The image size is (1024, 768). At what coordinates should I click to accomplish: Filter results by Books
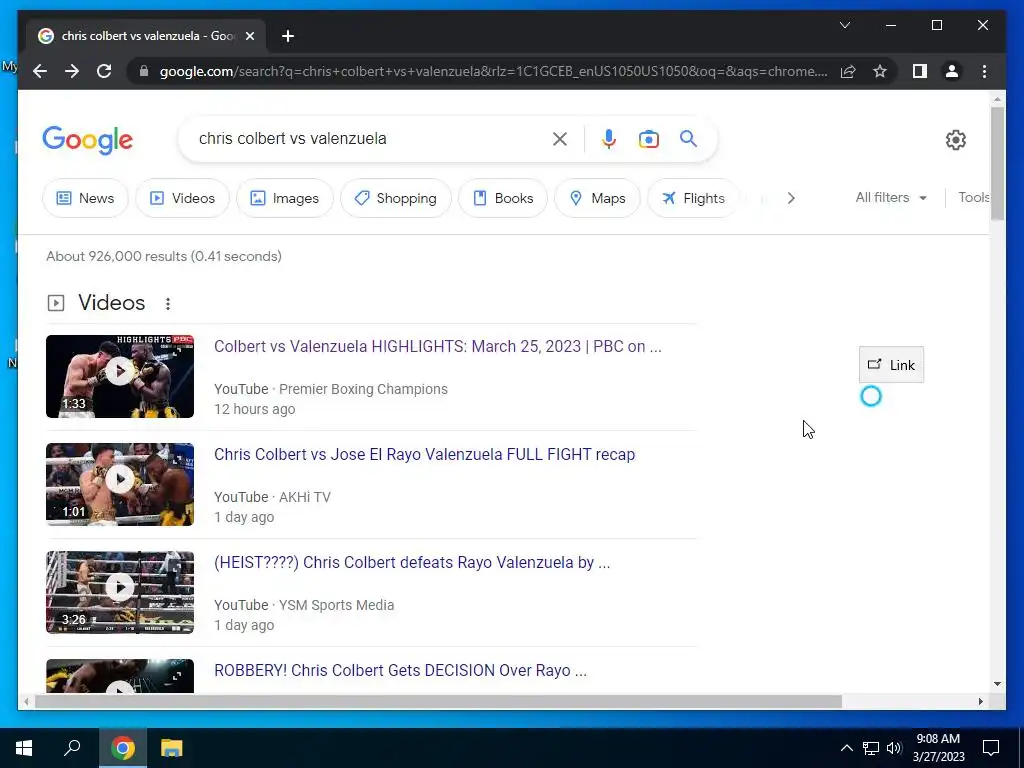coord(503,198)
